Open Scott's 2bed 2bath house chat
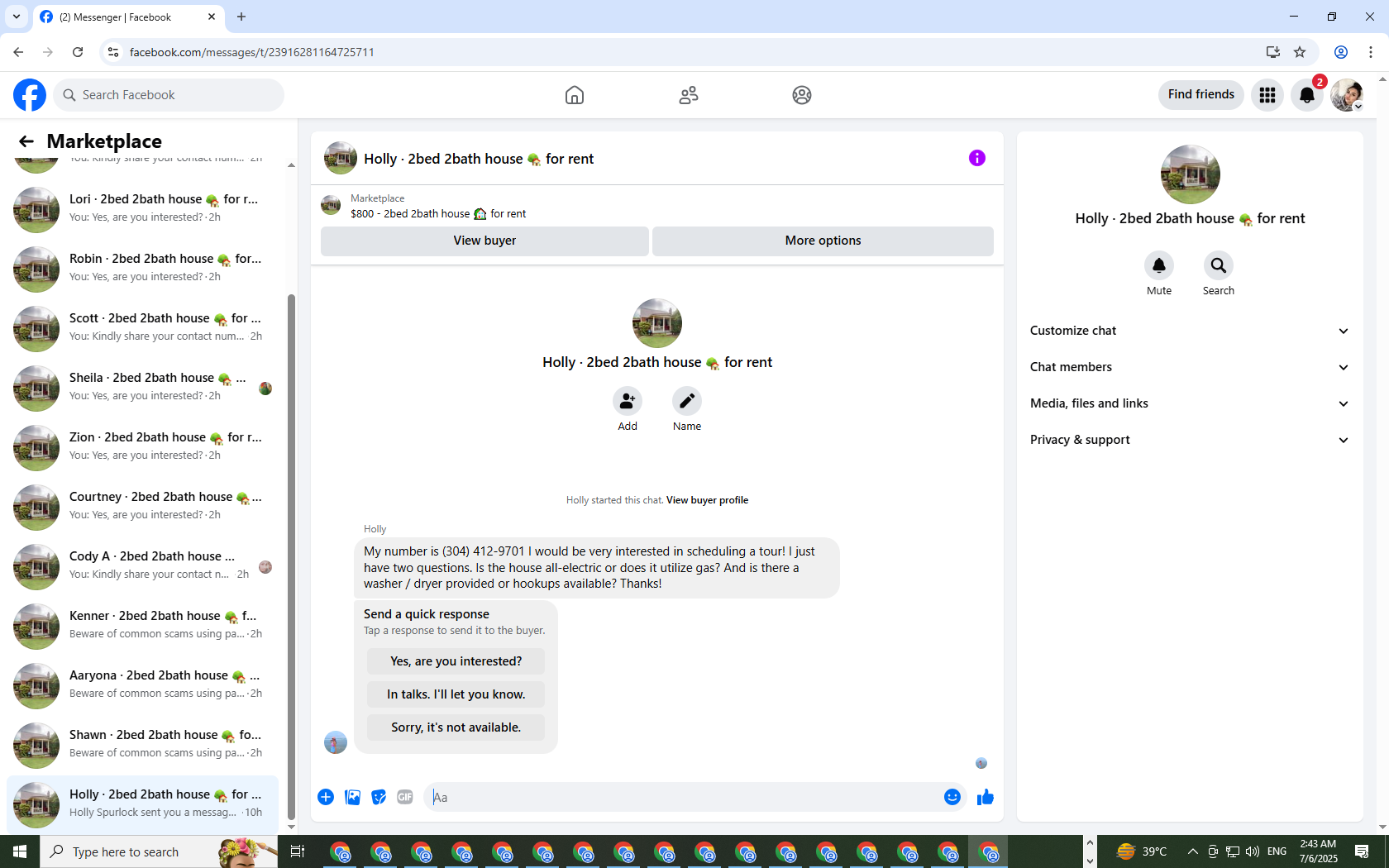The height and width of the screenshot is (868, 1389). pos(142,327)
